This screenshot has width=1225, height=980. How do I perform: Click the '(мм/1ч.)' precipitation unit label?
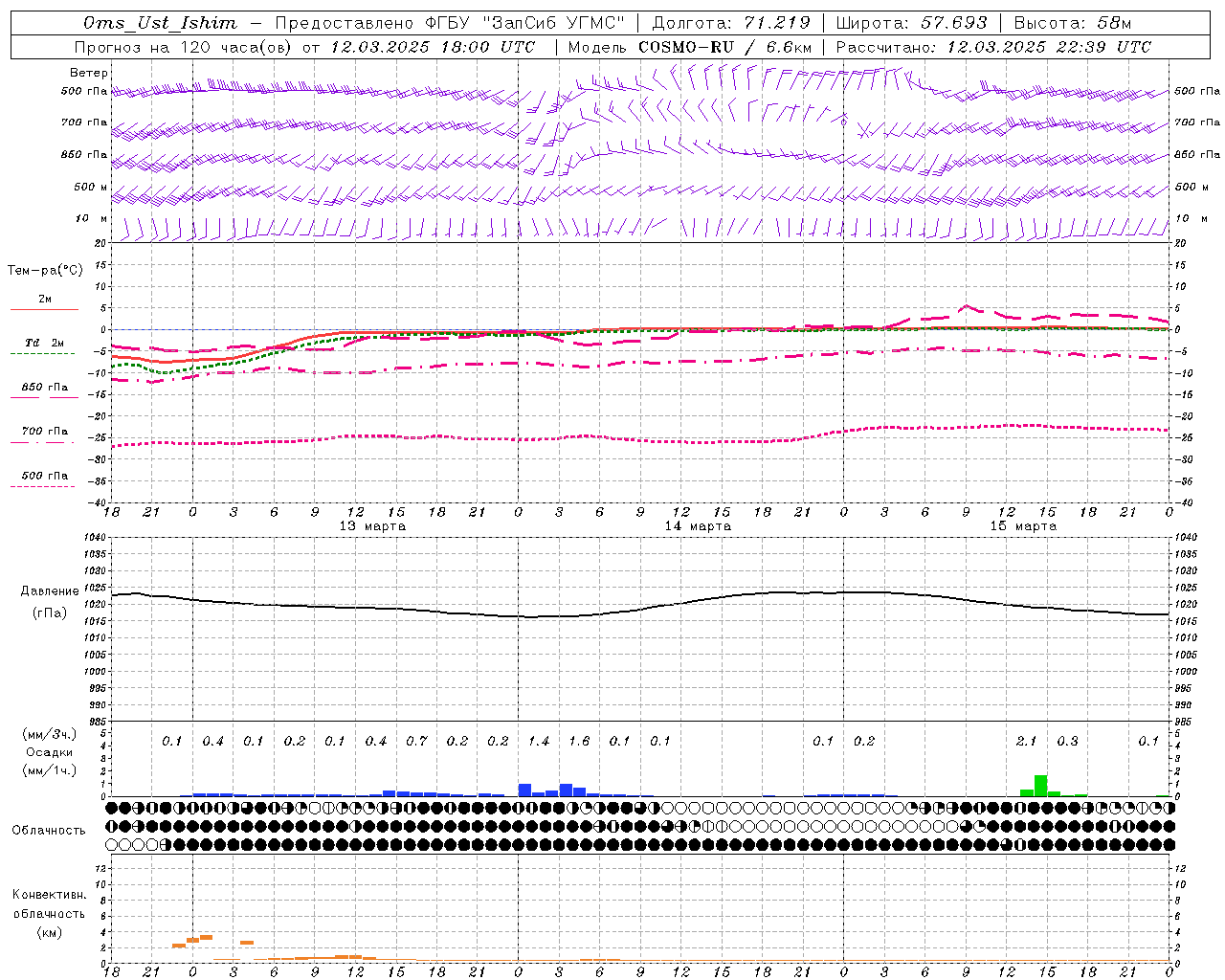51,770
